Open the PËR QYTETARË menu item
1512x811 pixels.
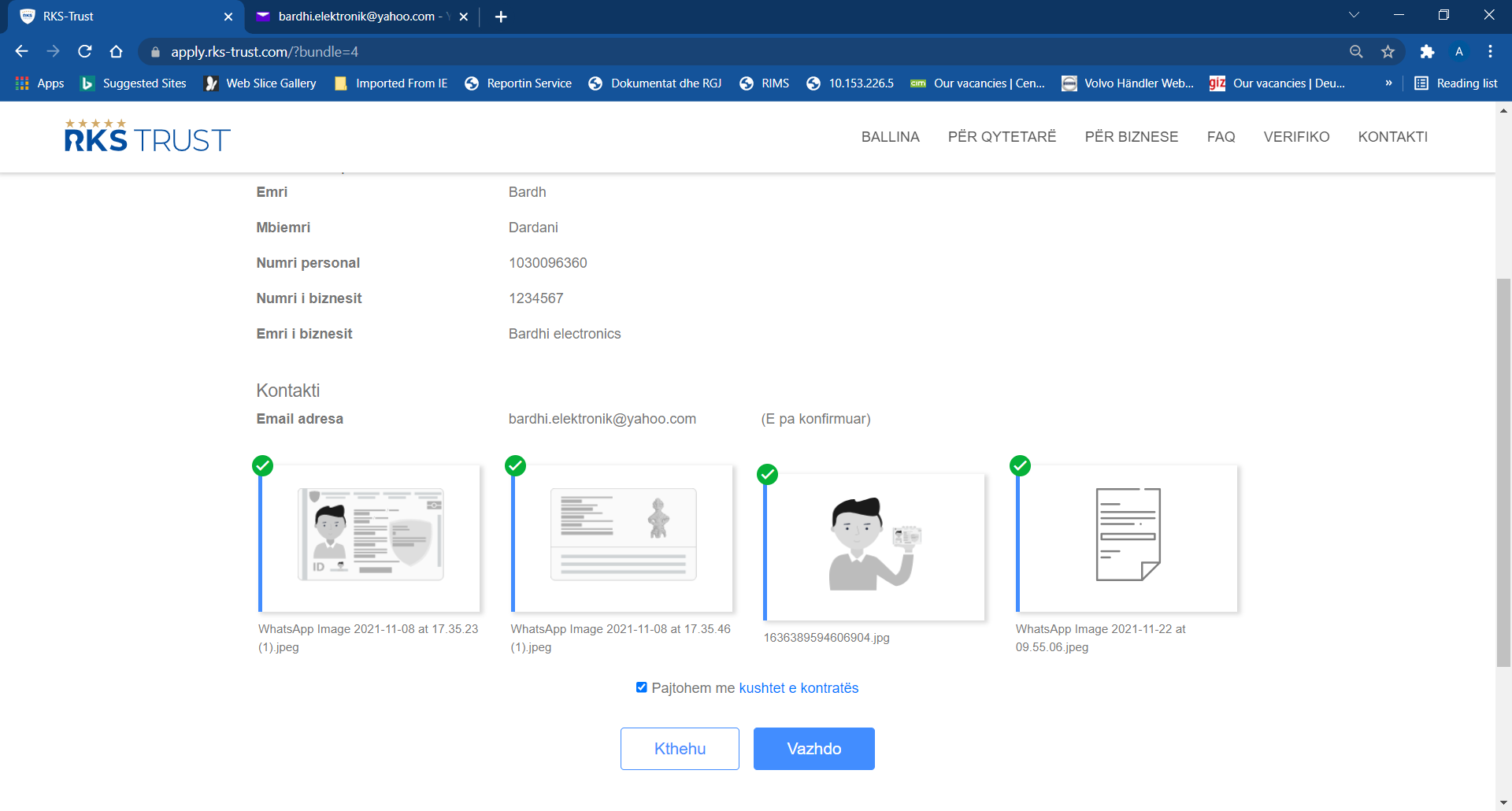click(1002, 136)
